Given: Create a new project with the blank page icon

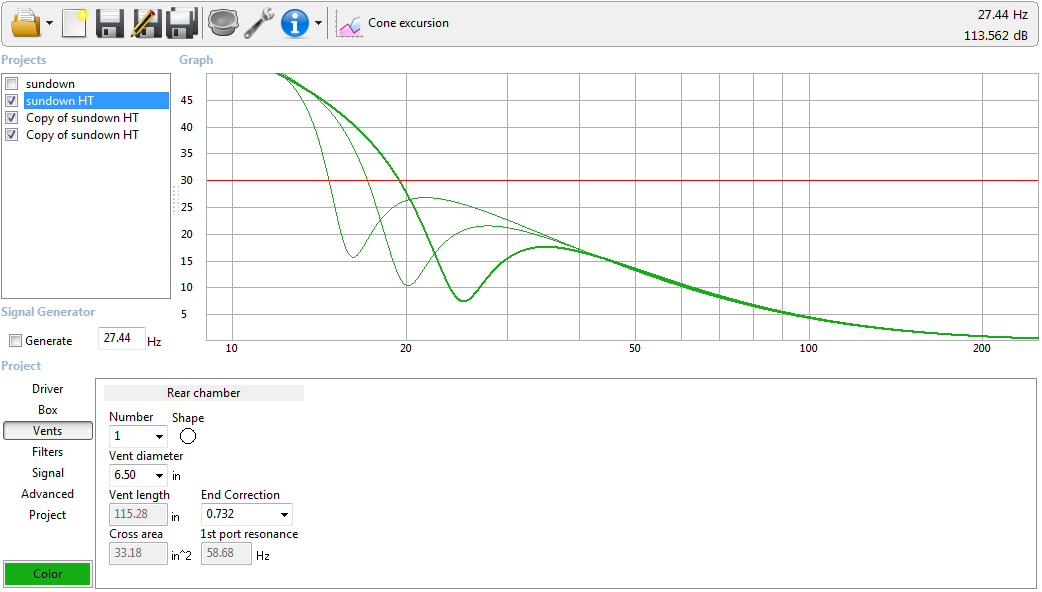Looking at the screenshot, I should tap(74, 23).
